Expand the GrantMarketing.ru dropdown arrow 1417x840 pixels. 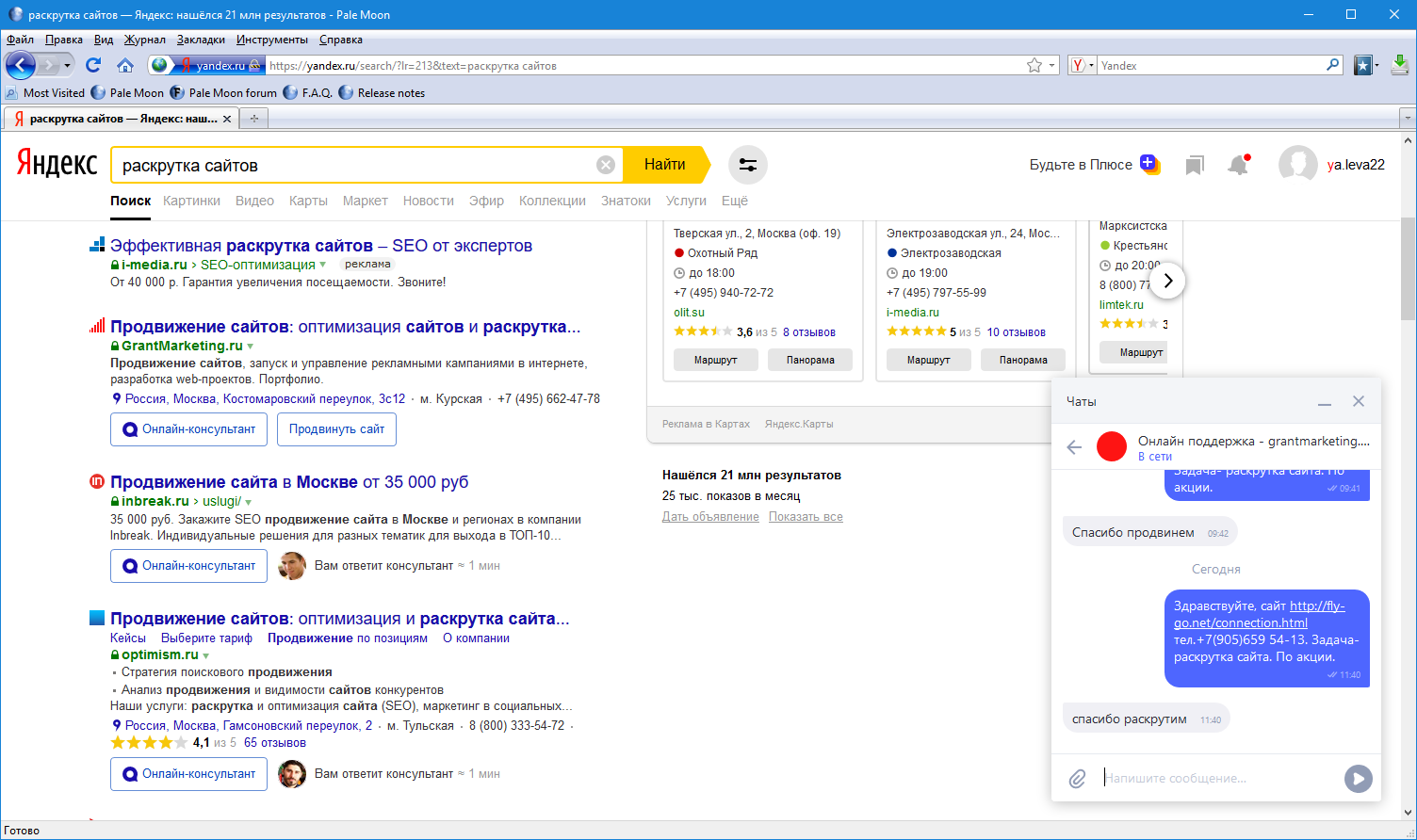[251, 347]
